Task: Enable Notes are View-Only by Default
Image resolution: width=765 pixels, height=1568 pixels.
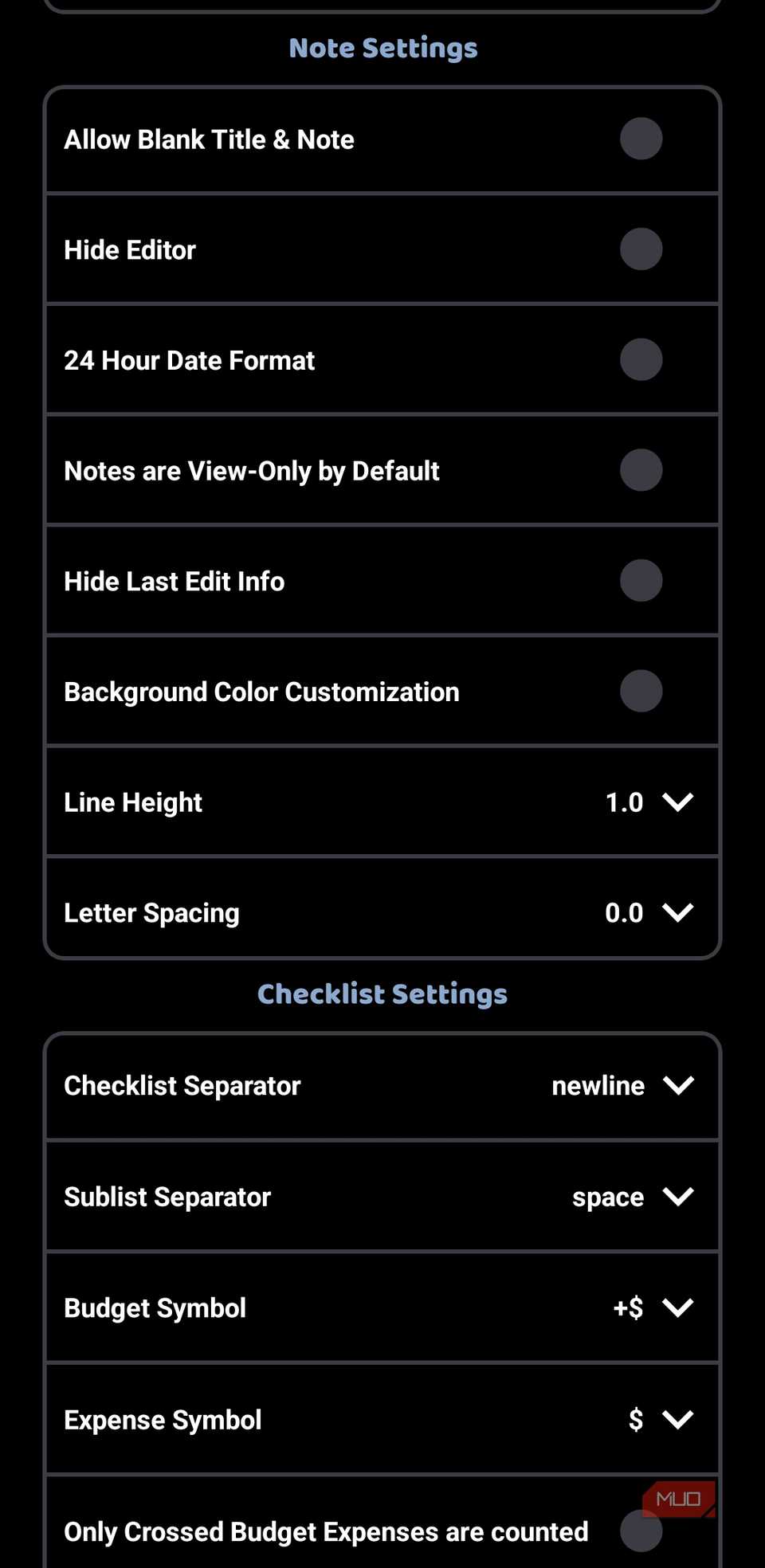Action: pyautogui.click(x=641, y=470)
